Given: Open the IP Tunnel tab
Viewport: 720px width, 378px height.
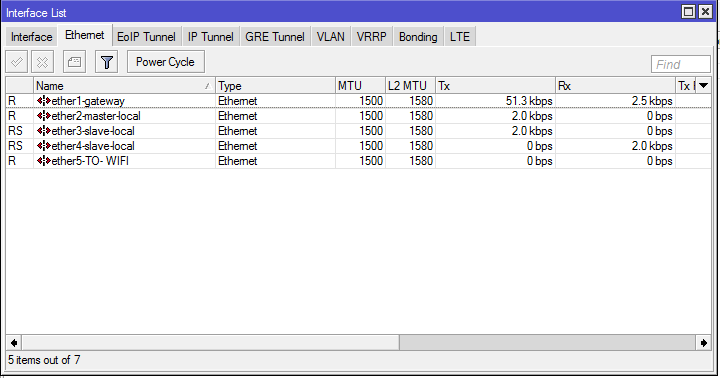Looking at the screenshot, I should [x=210, y=37].
